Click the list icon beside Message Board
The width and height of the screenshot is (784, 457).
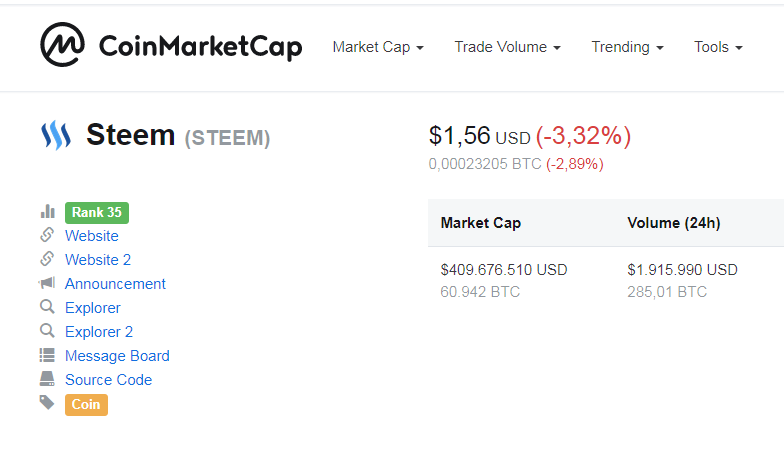click(x=47, y=356)
